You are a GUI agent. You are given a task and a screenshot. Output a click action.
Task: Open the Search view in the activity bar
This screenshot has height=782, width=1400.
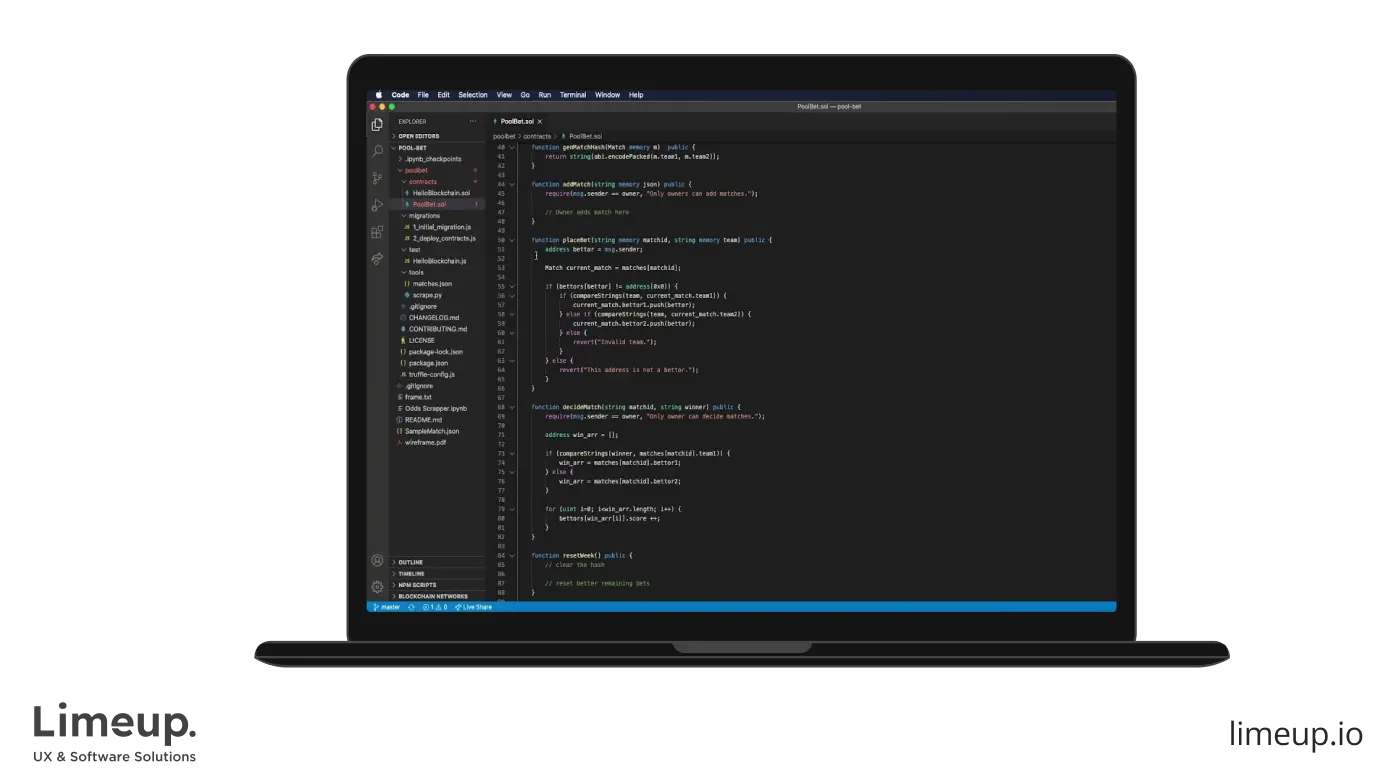377,151
